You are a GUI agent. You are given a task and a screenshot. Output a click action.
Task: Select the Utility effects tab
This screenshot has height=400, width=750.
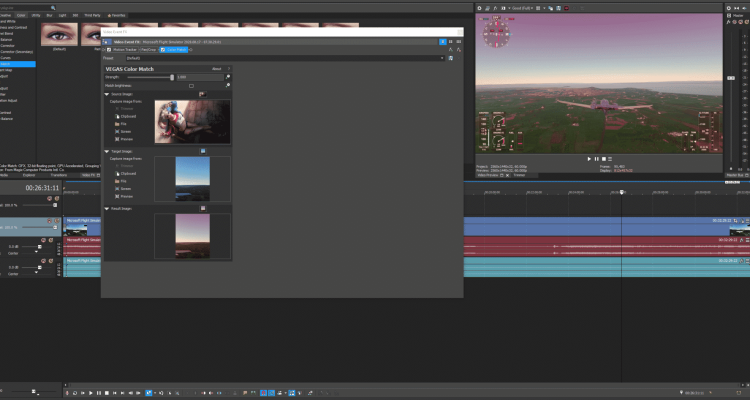coord(36,15)
